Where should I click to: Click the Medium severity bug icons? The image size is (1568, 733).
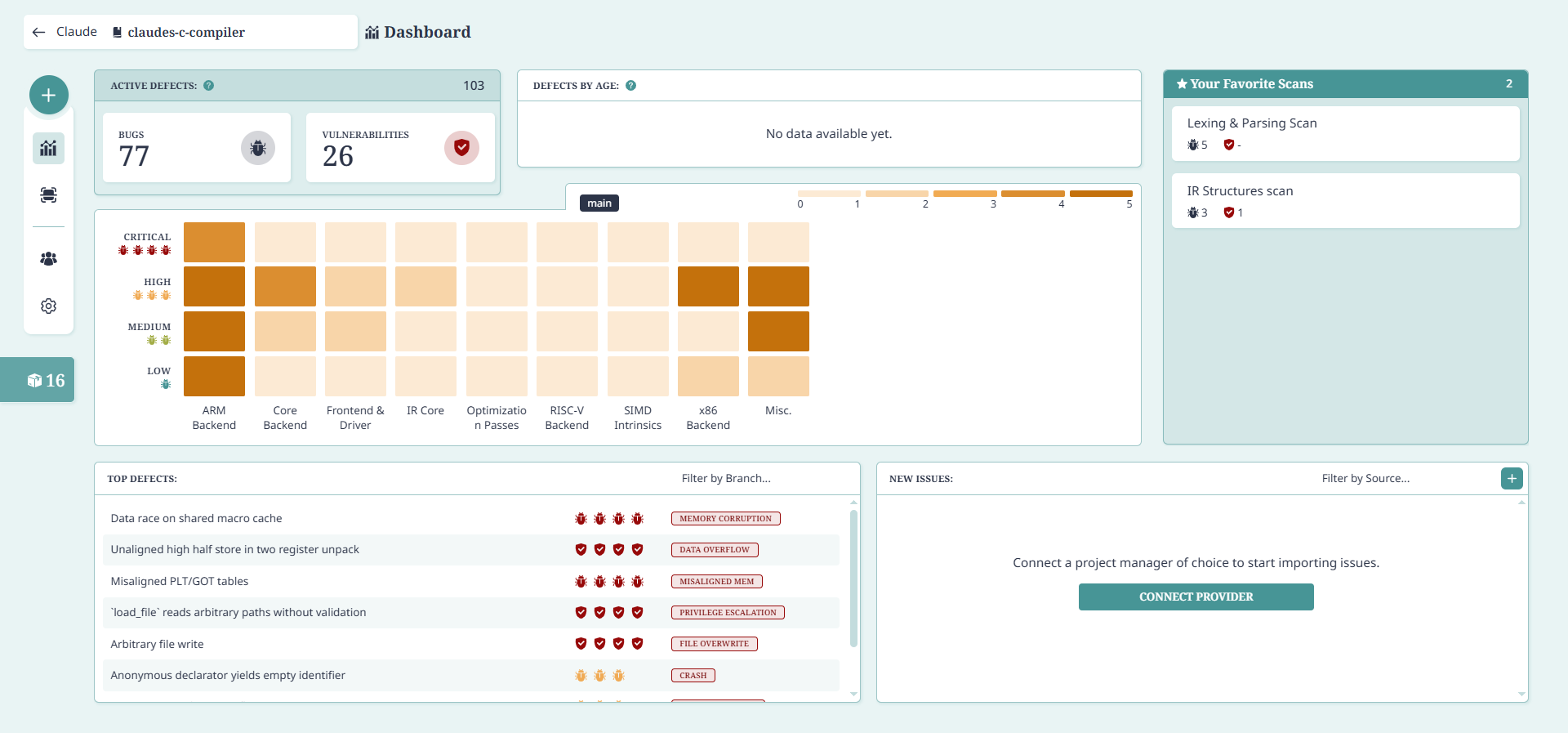tap(158, 340)
